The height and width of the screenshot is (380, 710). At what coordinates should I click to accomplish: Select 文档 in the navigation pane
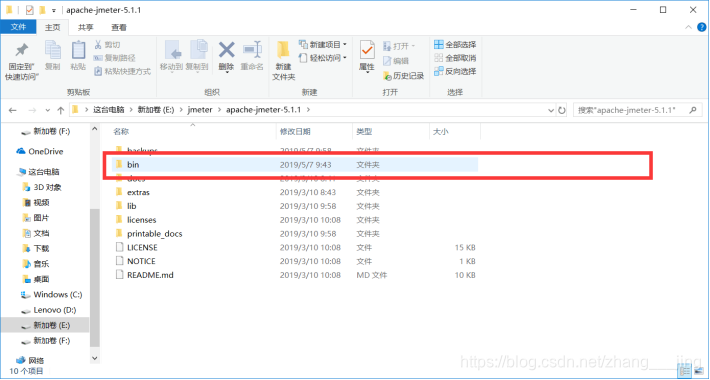(36, 234)
